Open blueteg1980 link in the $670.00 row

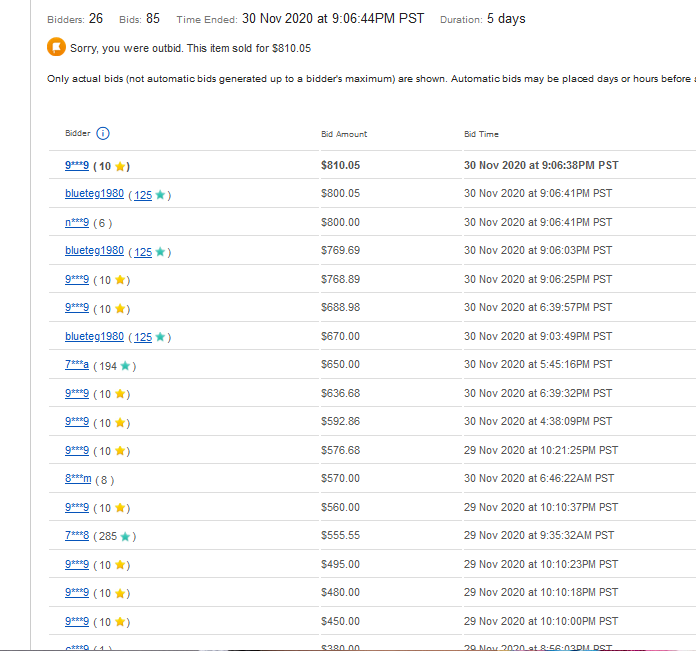point(94,337)
